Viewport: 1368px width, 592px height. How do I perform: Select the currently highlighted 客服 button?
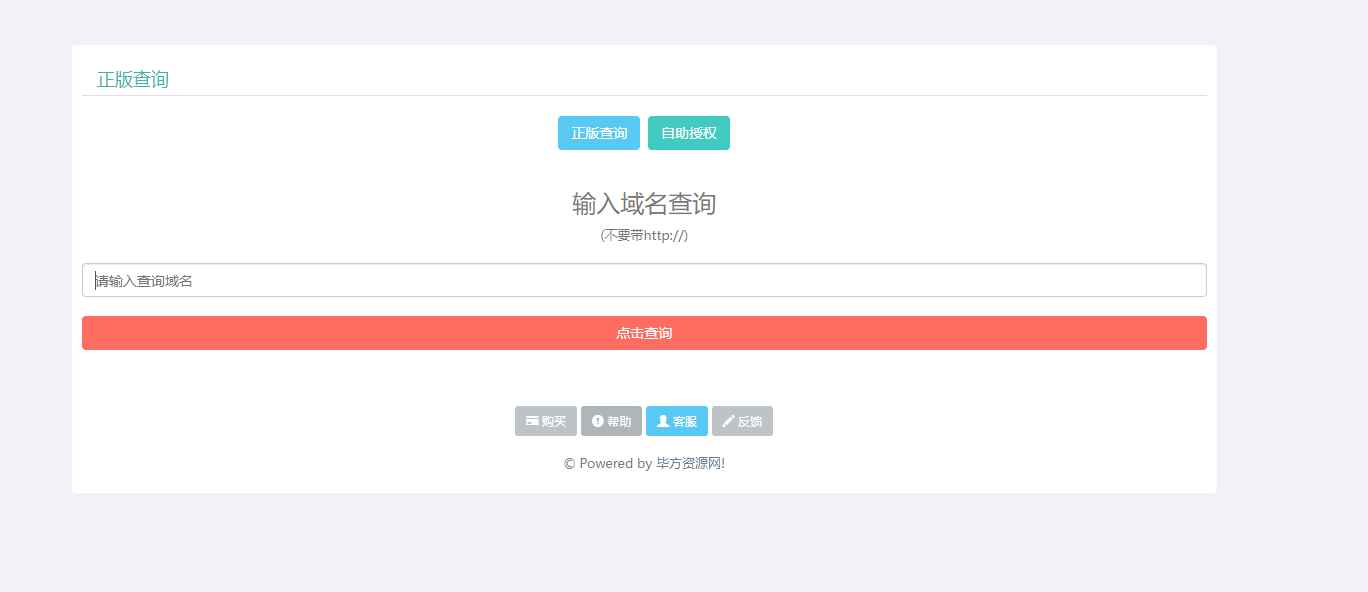coord(677,420)
